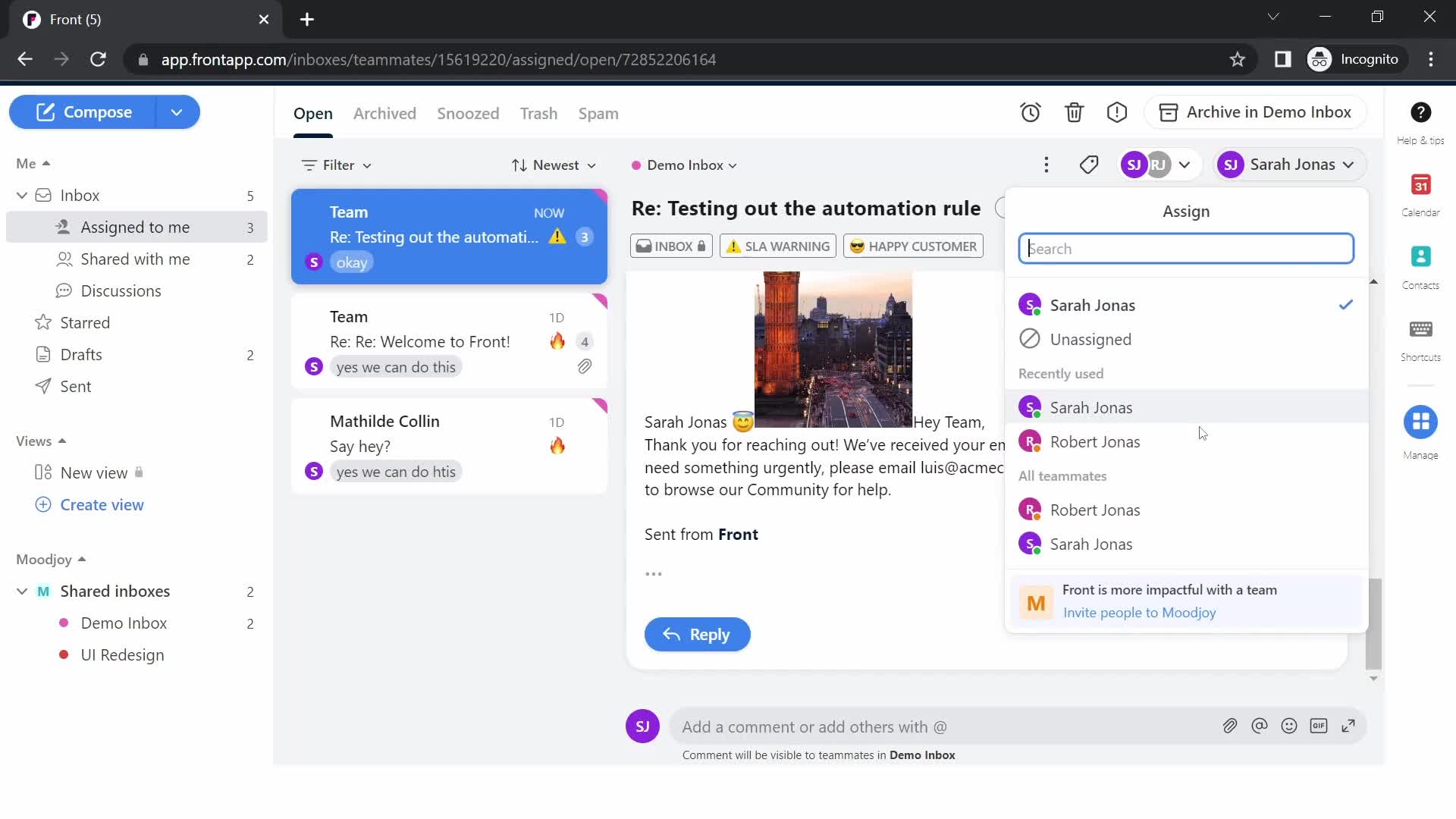The width and height of the screenshot is (1456, 819).
Task: Select checked Sarah Jonas at top of Assign list
Action: click(x=1186, y=305)
